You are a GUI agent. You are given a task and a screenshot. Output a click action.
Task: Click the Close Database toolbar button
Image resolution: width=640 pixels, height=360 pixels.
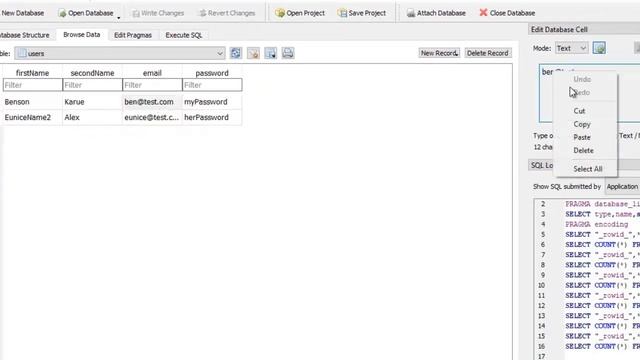coord(507,13)
